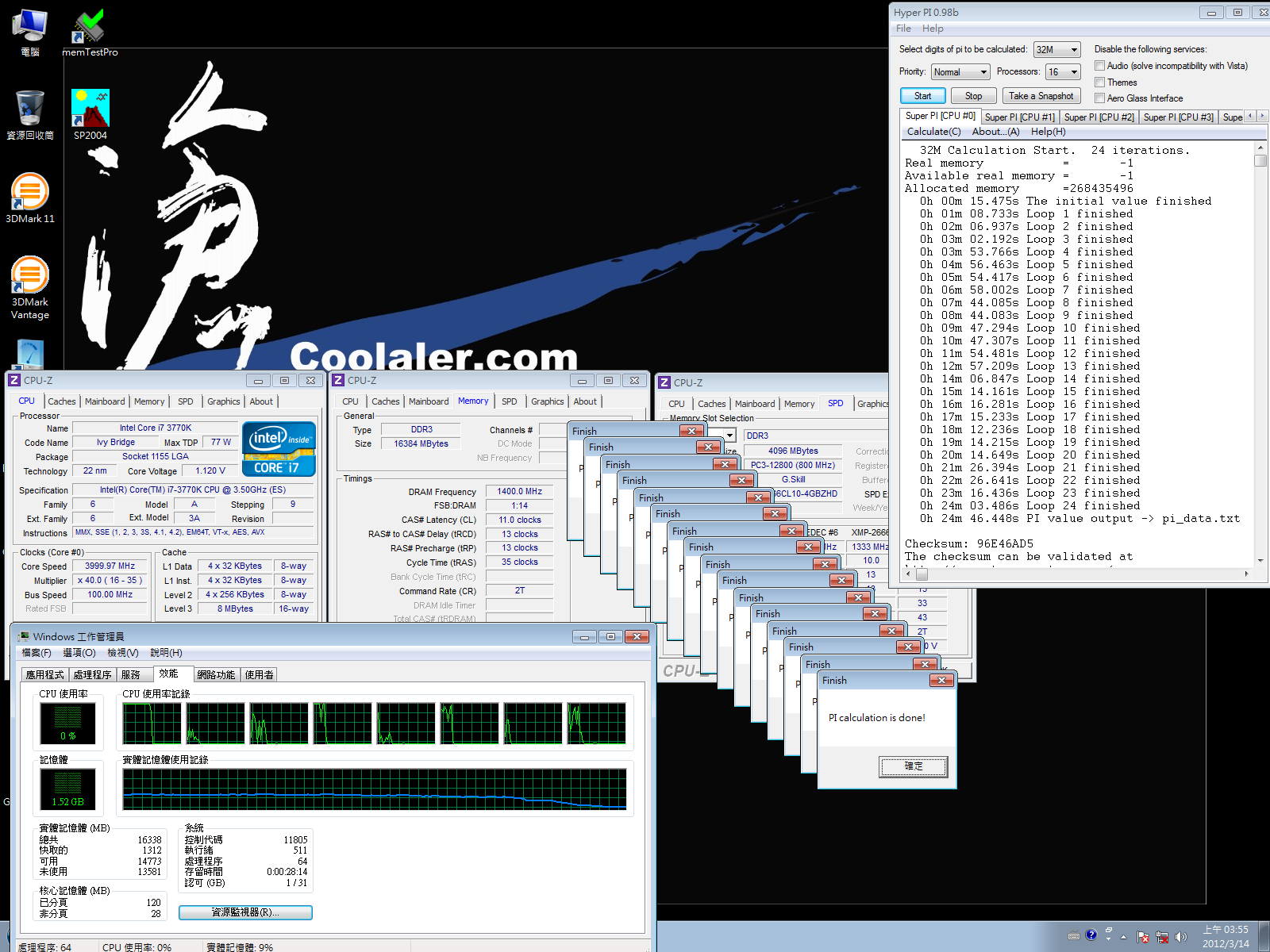Open the 3DMark Vantage desktop shortcut

click(30, 288)
